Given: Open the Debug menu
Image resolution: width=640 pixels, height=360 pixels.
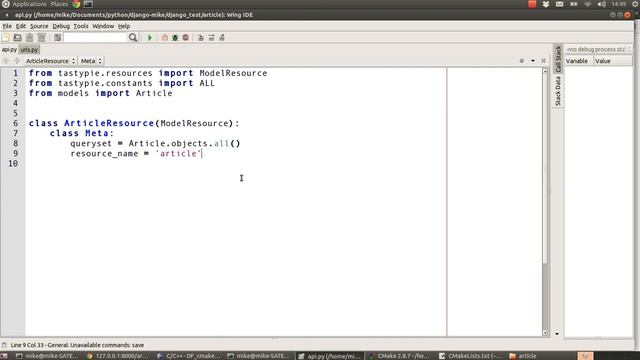Looking at the screenshot, I should [61, 26].
